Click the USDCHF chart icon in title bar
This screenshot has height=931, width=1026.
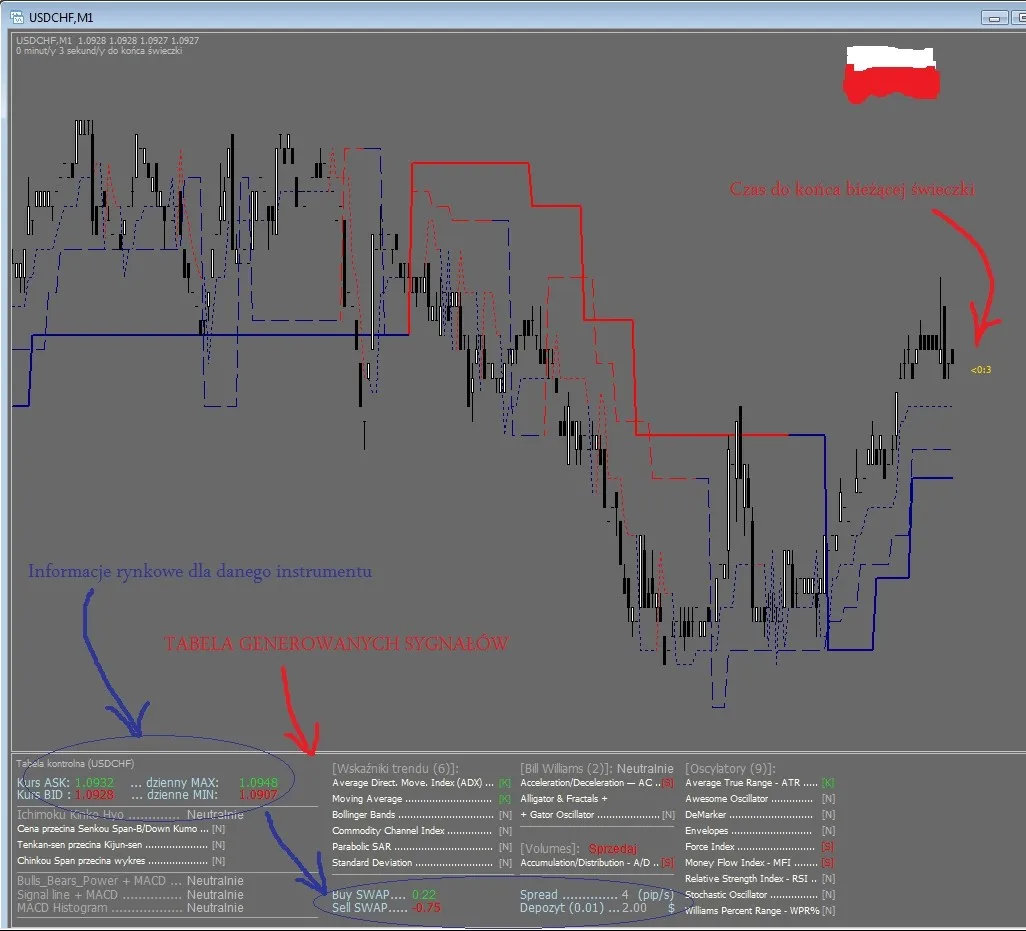click(18, 17)
